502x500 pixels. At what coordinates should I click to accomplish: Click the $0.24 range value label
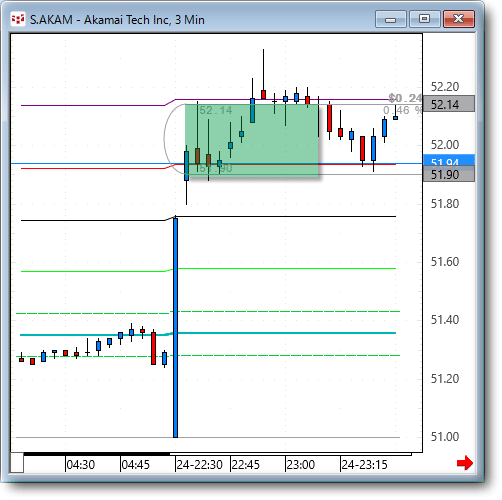(405, 98)
